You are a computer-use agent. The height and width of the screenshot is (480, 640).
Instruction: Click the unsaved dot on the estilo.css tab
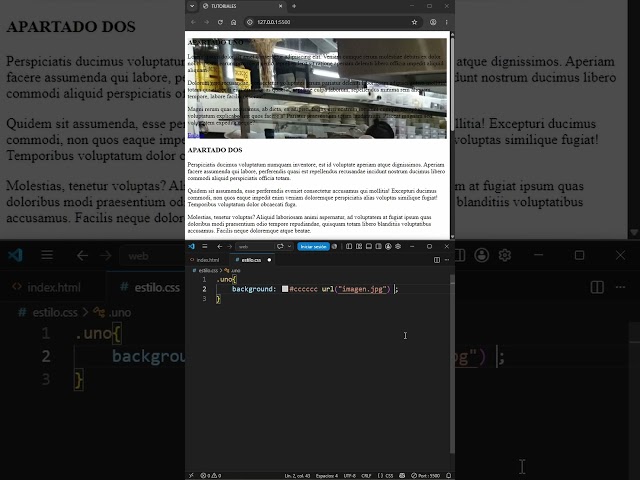click(x=269, y=260)
